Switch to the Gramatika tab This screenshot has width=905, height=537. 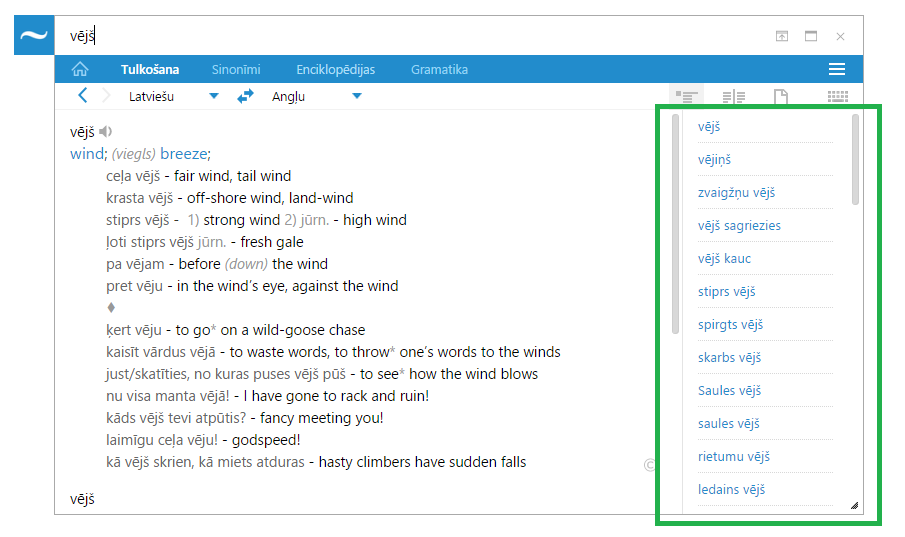click(x=439, y=70)
